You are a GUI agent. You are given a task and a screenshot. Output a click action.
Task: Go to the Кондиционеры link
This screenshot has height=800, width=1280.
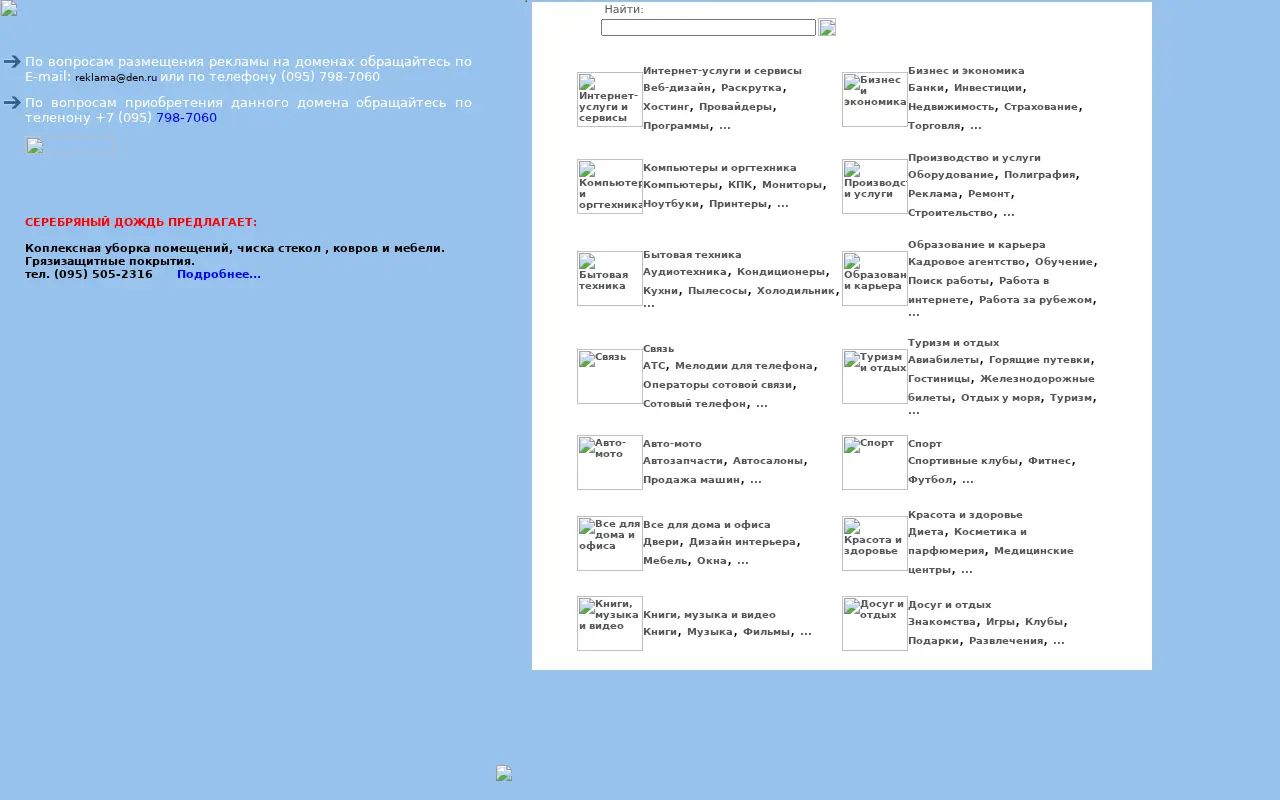click(x=781, y=272)
